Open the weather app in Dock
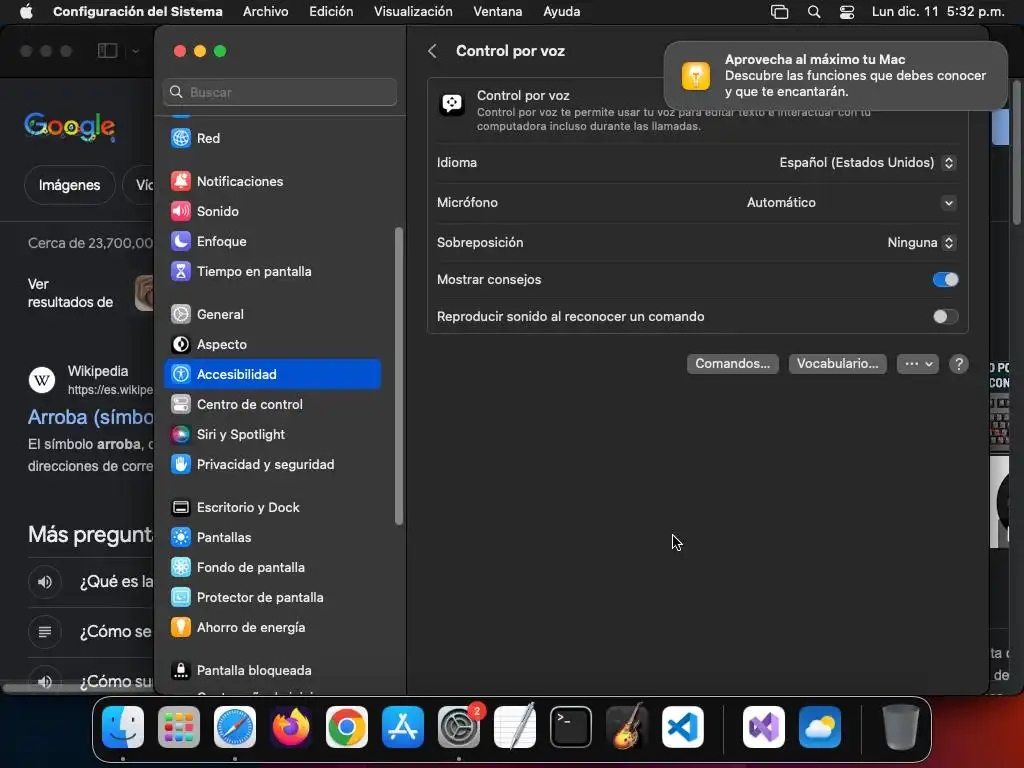1024x768 pixels. 820,727
